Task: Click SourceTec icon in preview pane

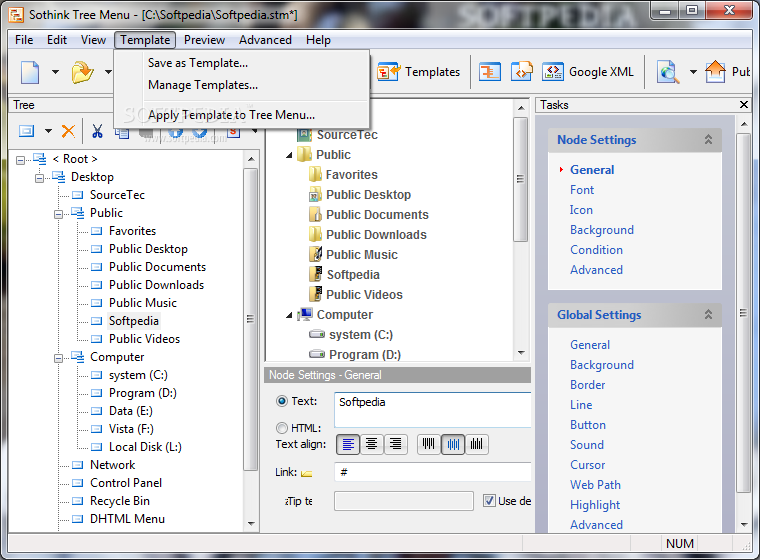Action: pos(304,135)
